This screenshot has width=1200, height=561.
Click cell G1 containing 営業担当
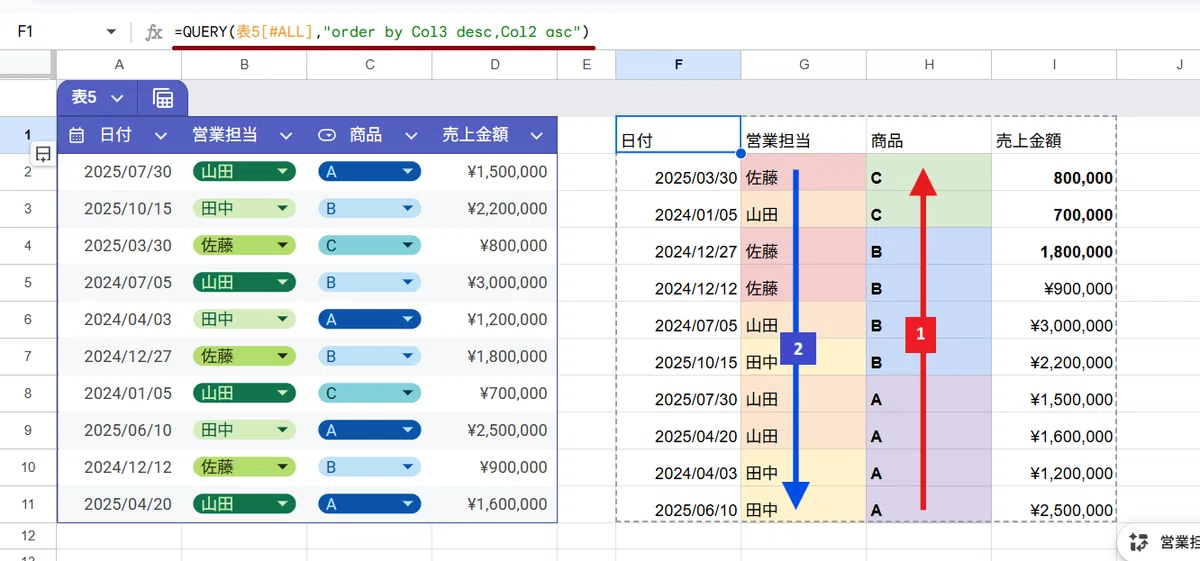coord(803,135)
